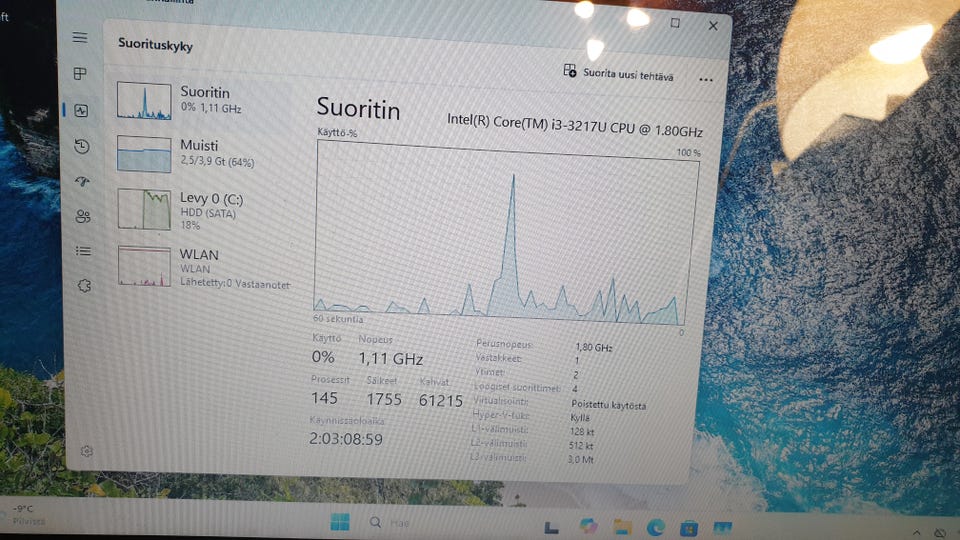Open the Processes page icon in sidebar
960x540 pixels.
[x=80, y=73]
